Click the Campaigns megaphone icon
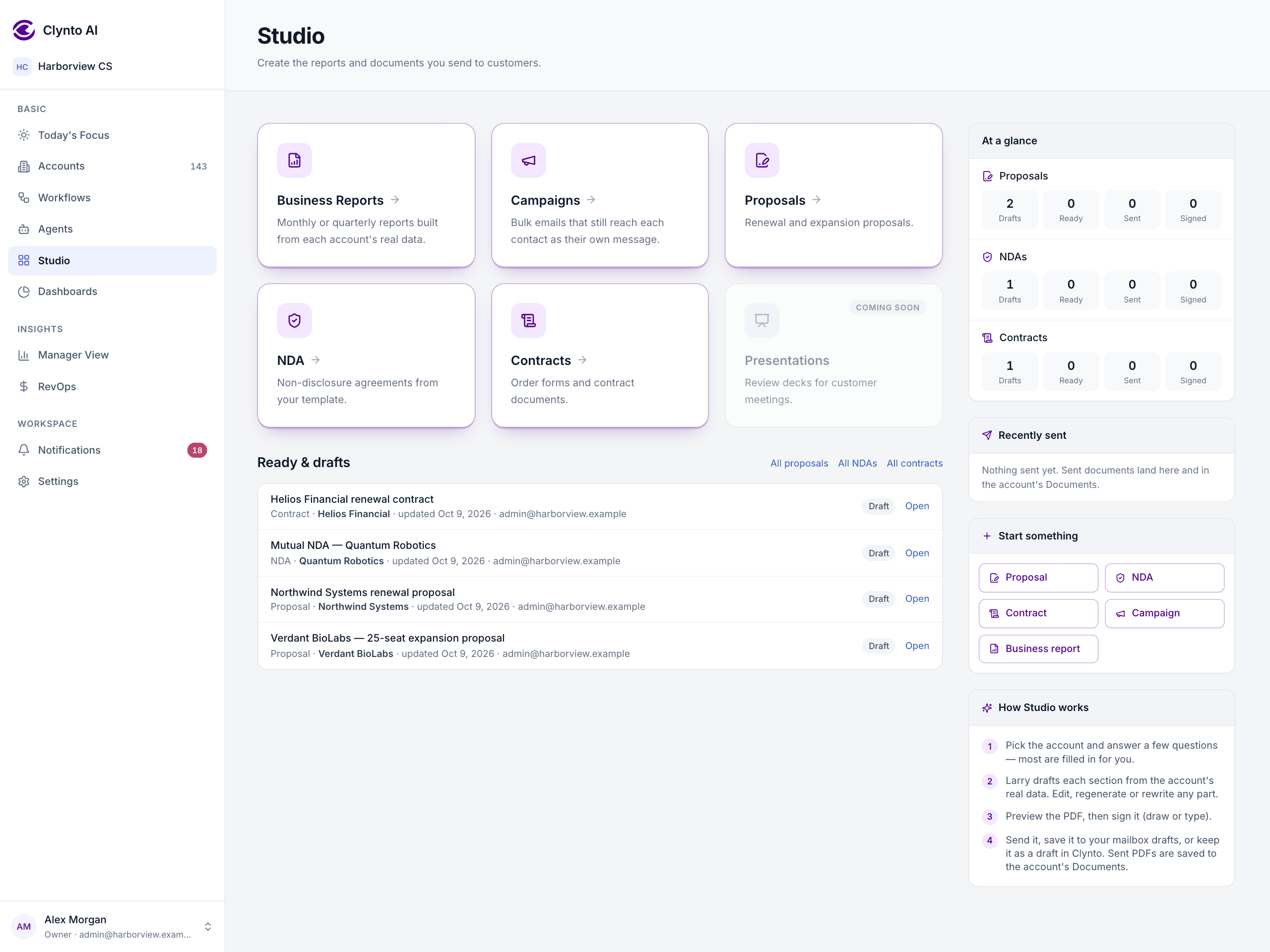 coord(528,160)
